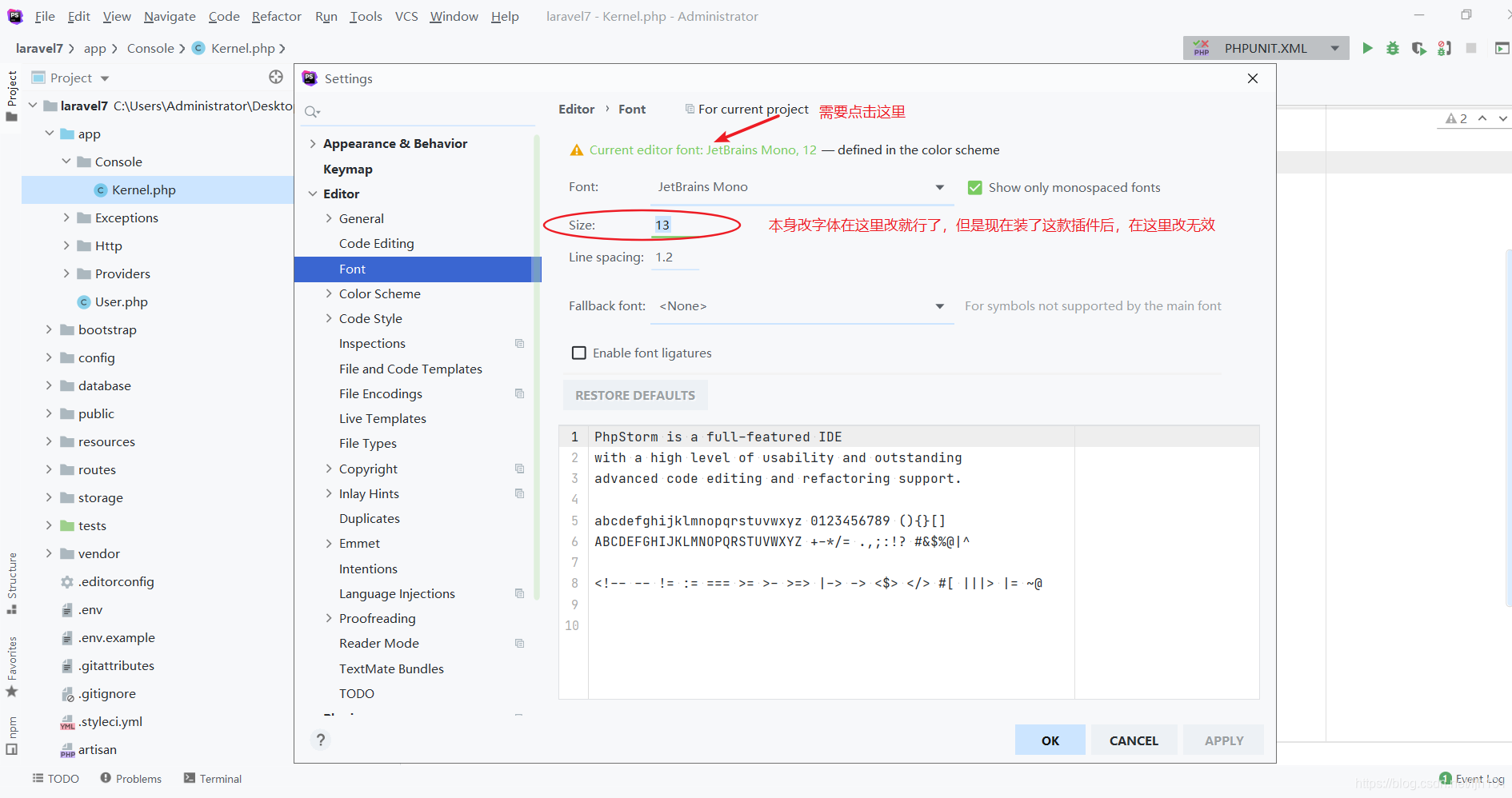This screenshot has height=798, width=1512.
Task: Open the VCS menu
Action: point(406,16)
